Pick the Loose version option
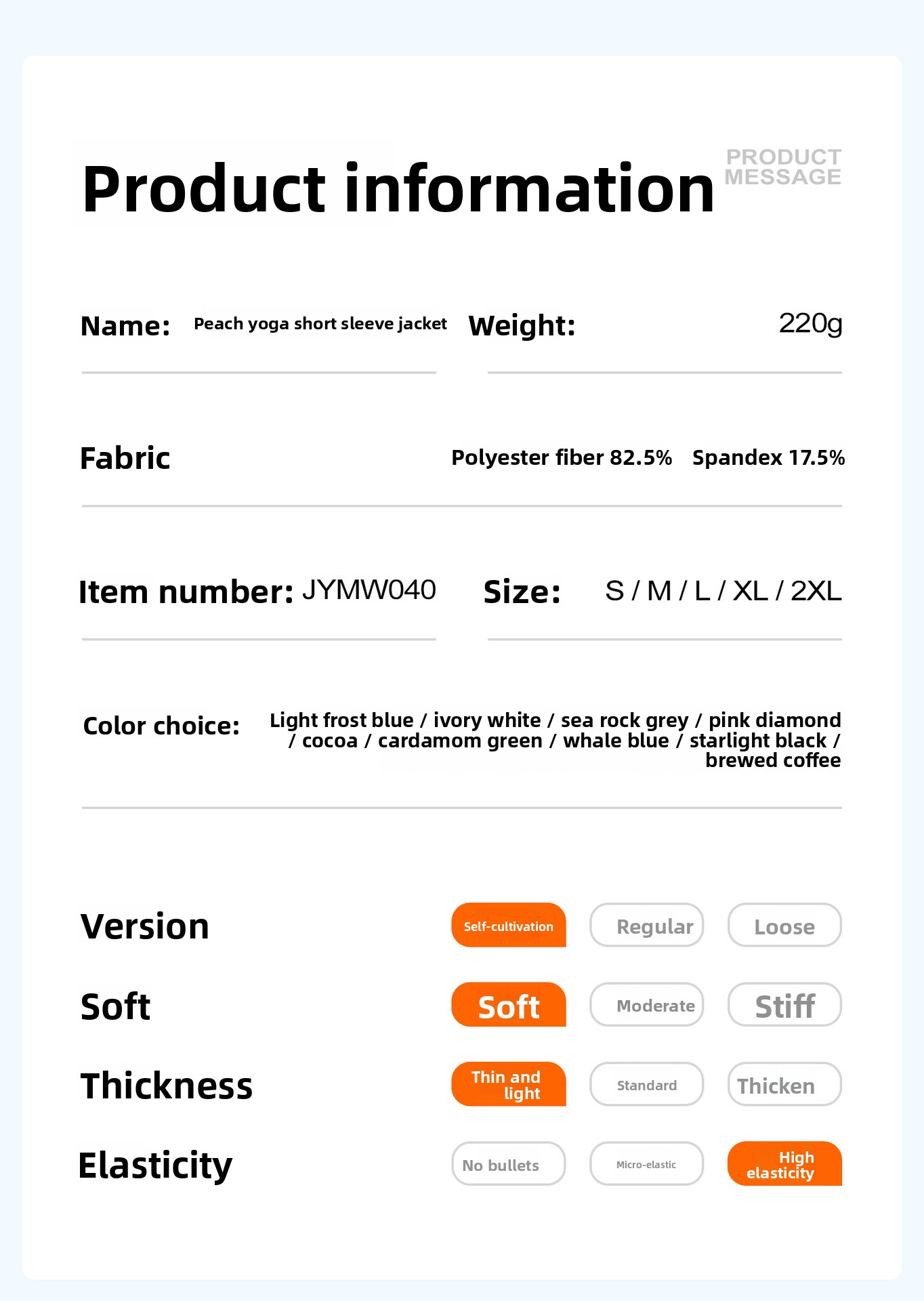The image size is (924, 1301). pyautogui.click(x=784, y=926)
